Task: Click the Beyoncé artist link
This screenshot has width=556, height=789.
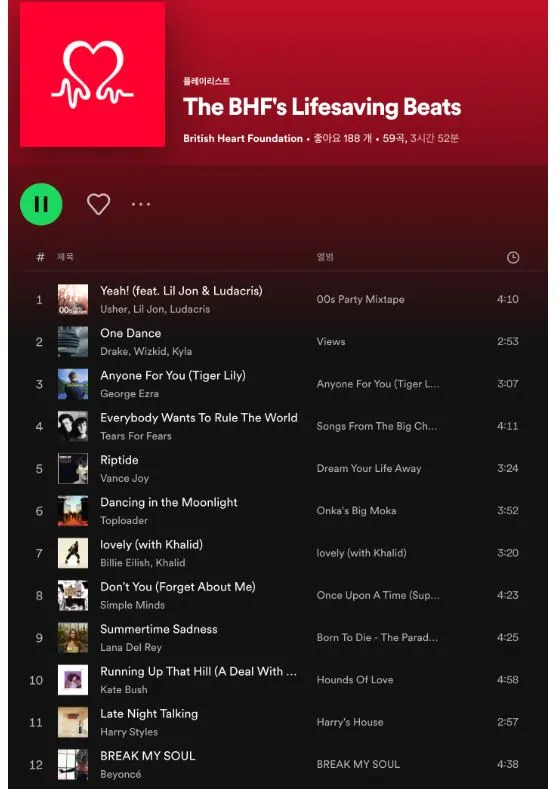Action: (121, 774)
